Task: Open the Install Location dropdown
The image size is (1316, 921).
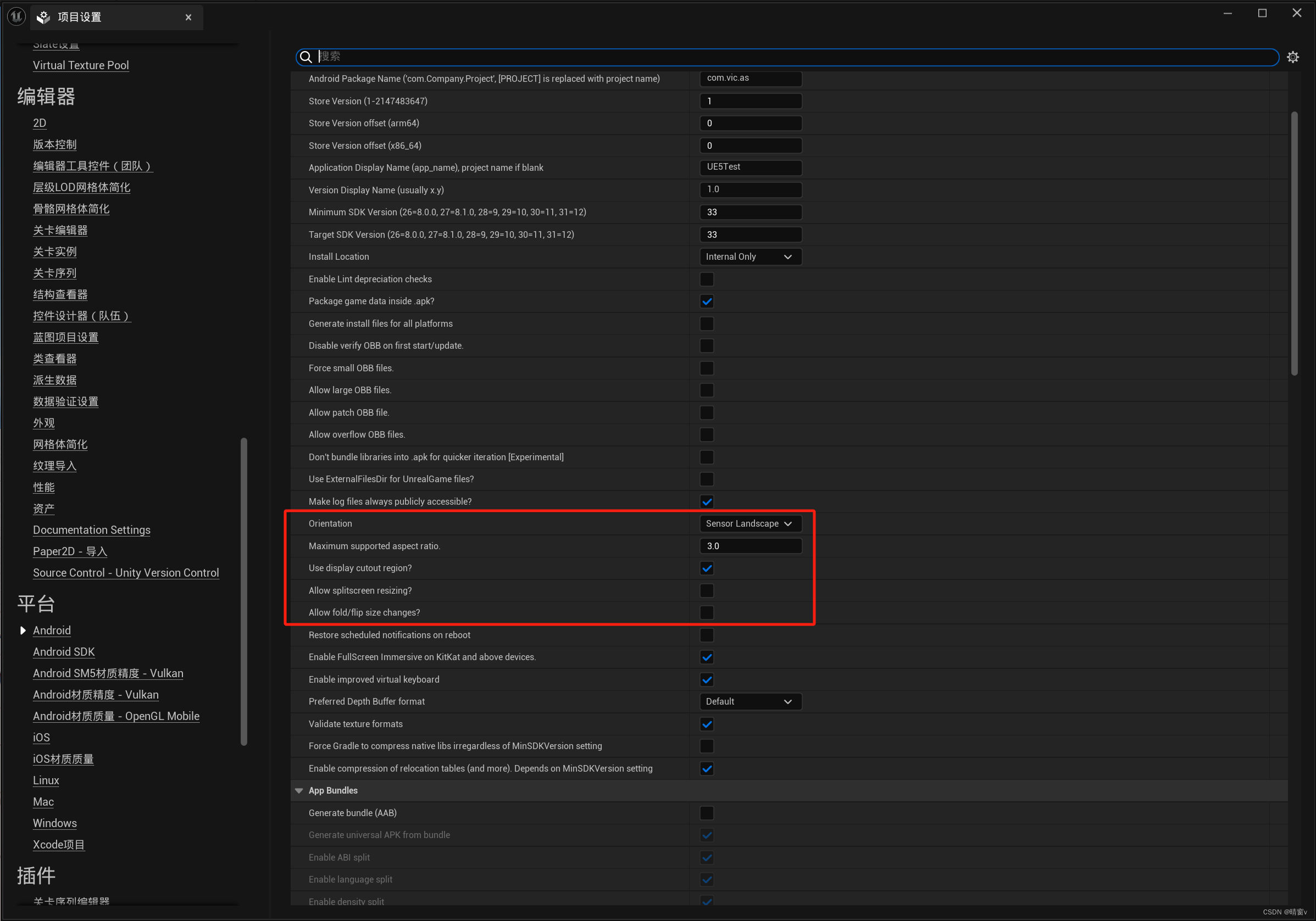Action: [749, 256]
